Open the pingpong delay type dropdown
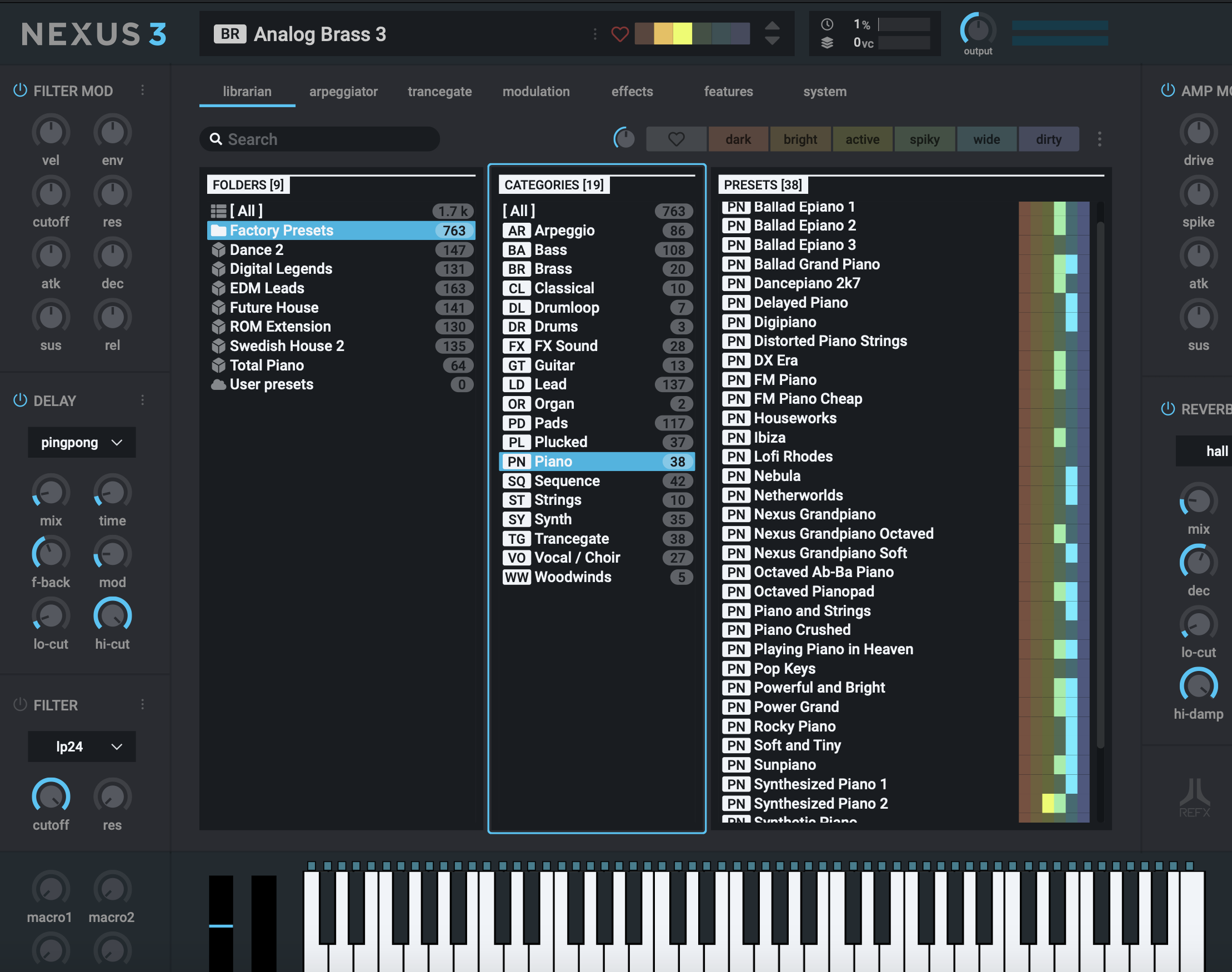Image resolution: width=1232 pixels, height=972 pixels. (x=82, y=442)
